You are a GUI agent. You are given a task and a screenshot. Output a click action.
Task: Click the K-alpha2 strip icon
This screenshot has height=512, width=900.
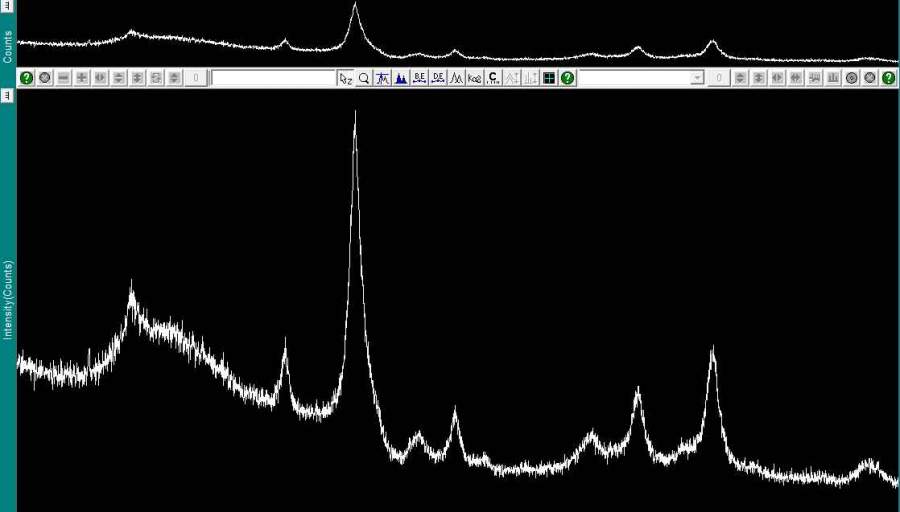pyautogui.click(x=475, y=78)
